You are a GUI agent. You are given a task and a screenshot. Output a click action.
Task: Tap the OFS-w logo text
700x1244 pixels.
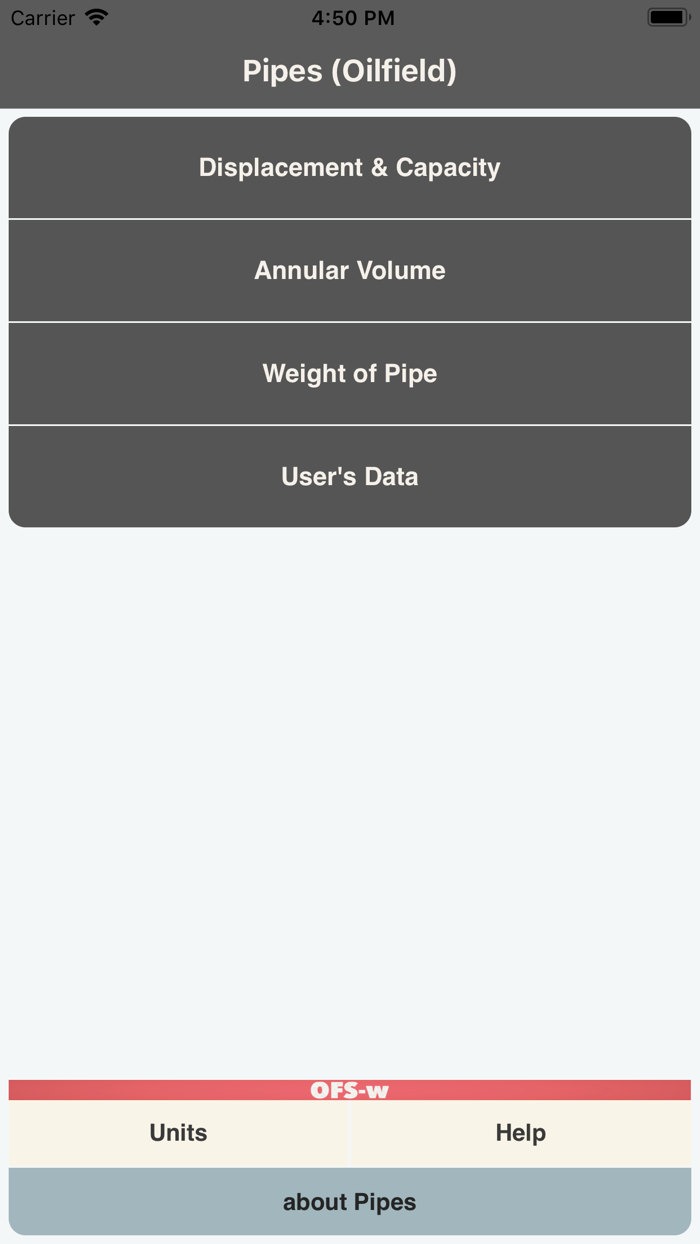pos(349,1090)
